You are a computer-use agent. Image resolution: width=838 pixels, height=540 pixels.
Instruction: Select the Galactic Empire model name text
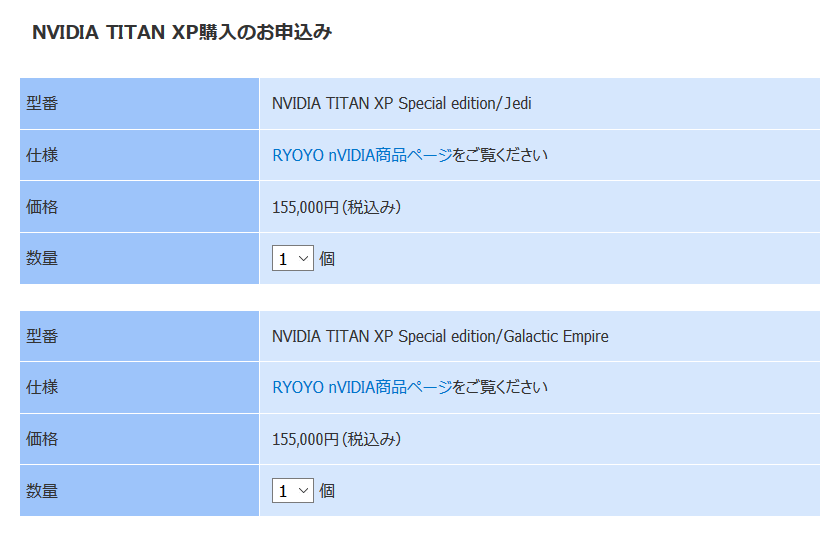click(x=440, y=336)
